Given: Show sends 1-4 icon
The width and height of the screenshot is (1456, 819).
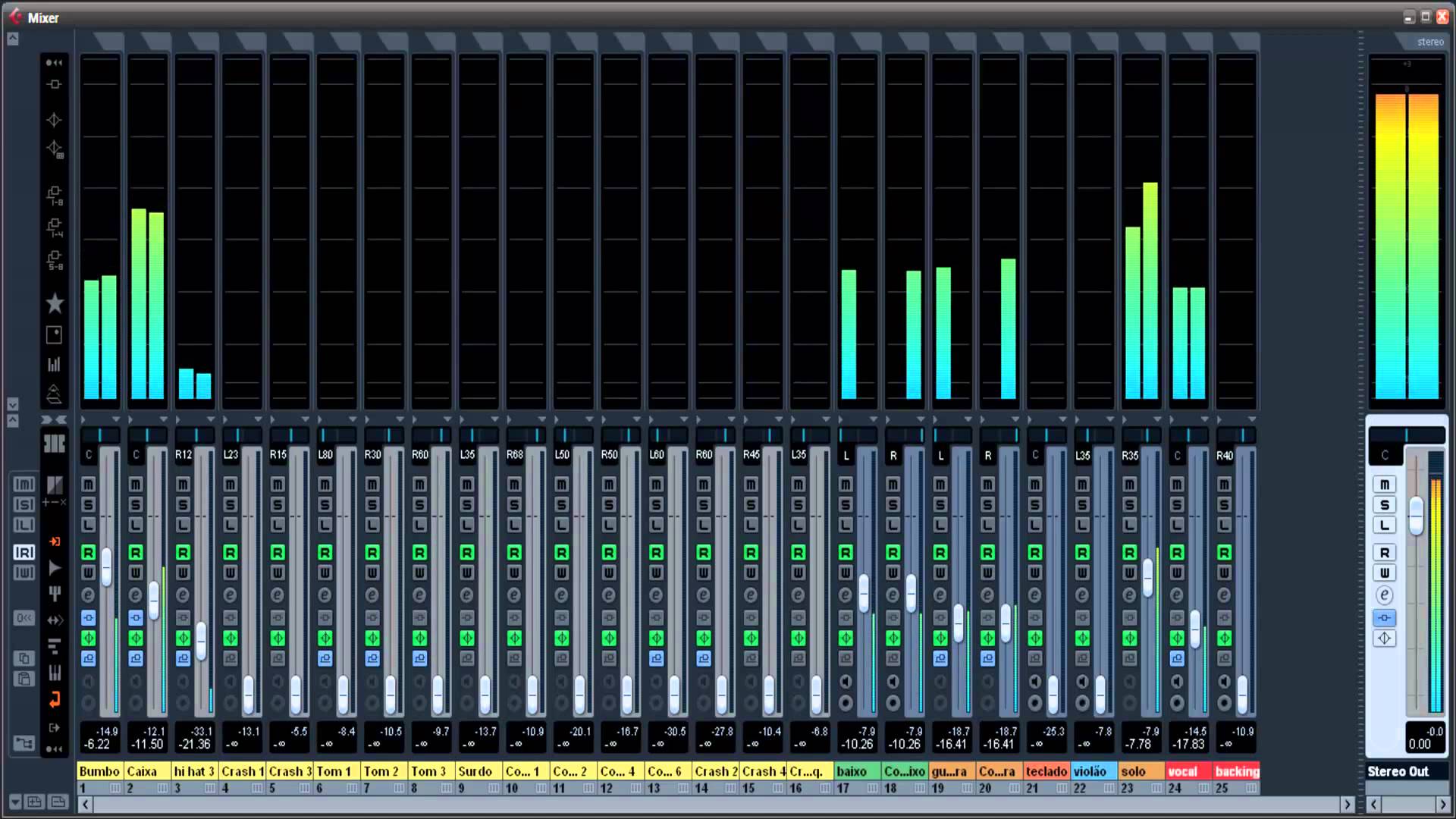Looking at the screenshot, I should click(55, 227).
